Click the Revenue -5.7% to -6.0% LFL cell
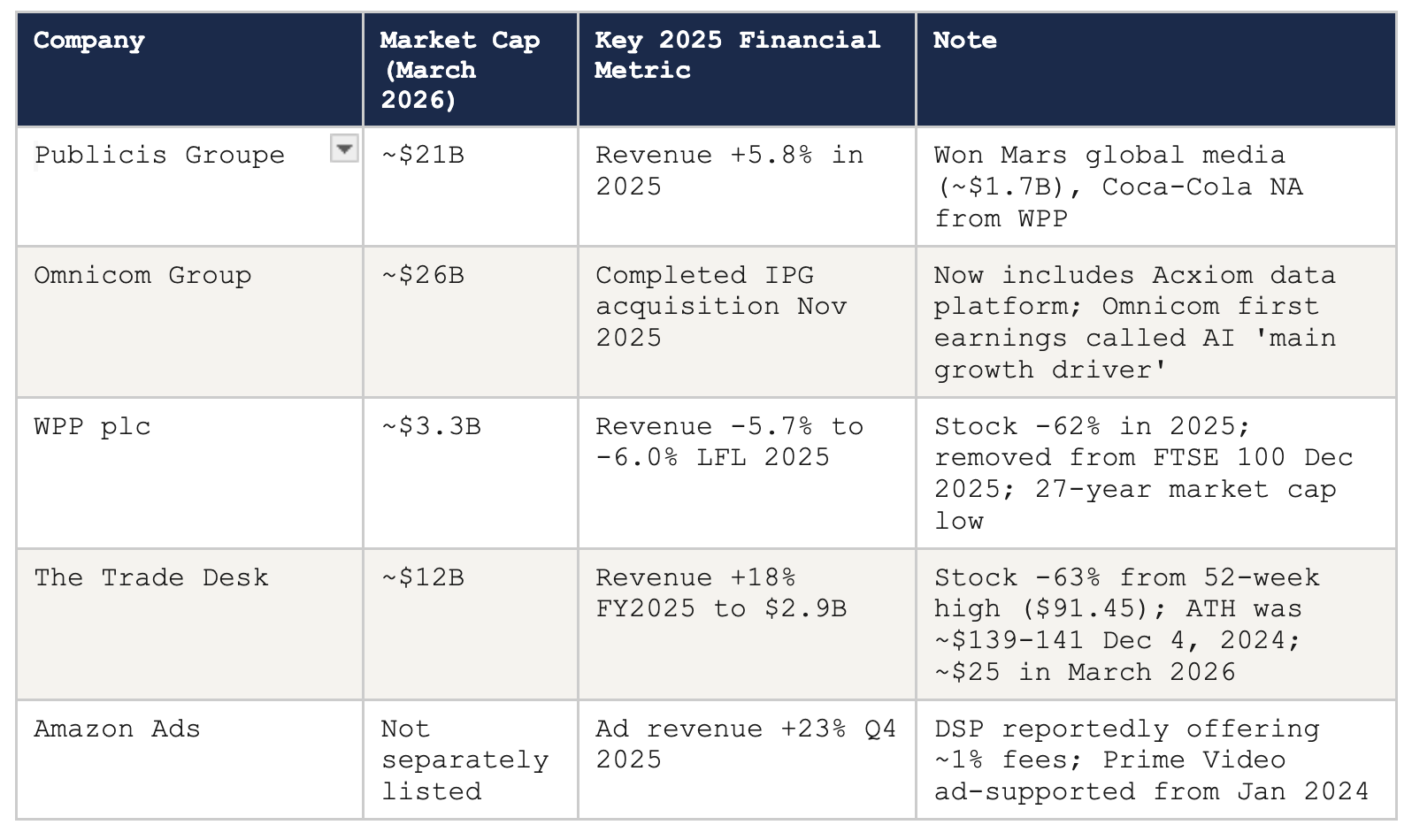This screenshot has width=1412, height=840. [747, 473]
